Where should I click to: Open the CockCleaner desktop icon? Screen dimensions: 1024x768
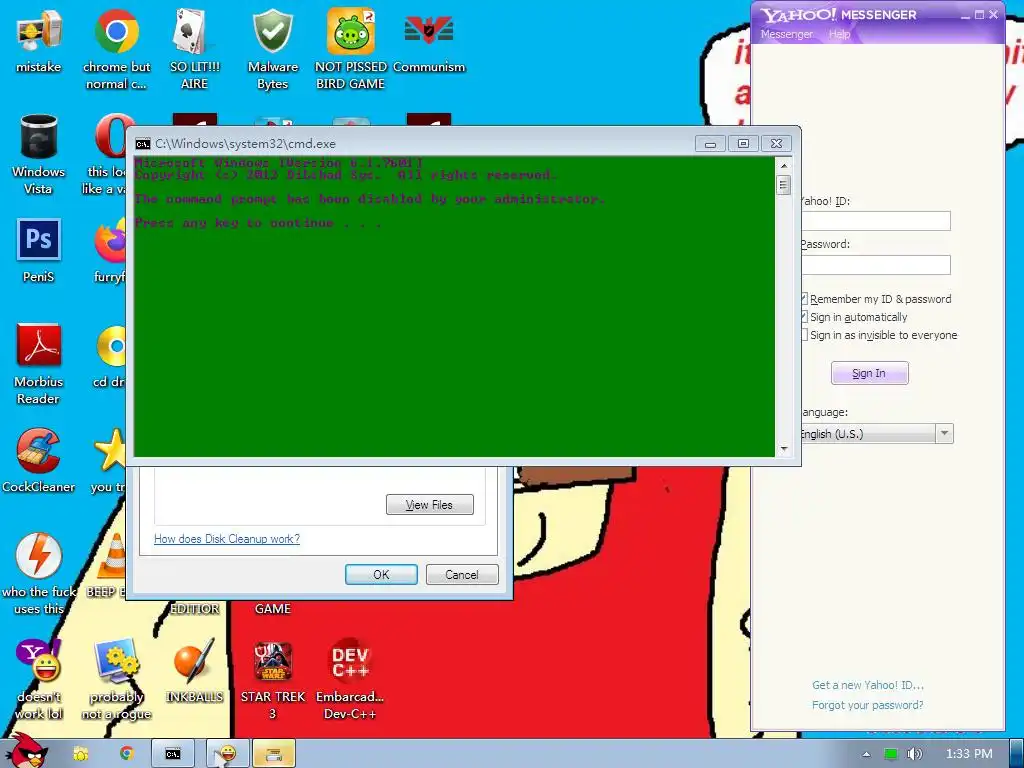pyautogui.click(x=38, y=461)
